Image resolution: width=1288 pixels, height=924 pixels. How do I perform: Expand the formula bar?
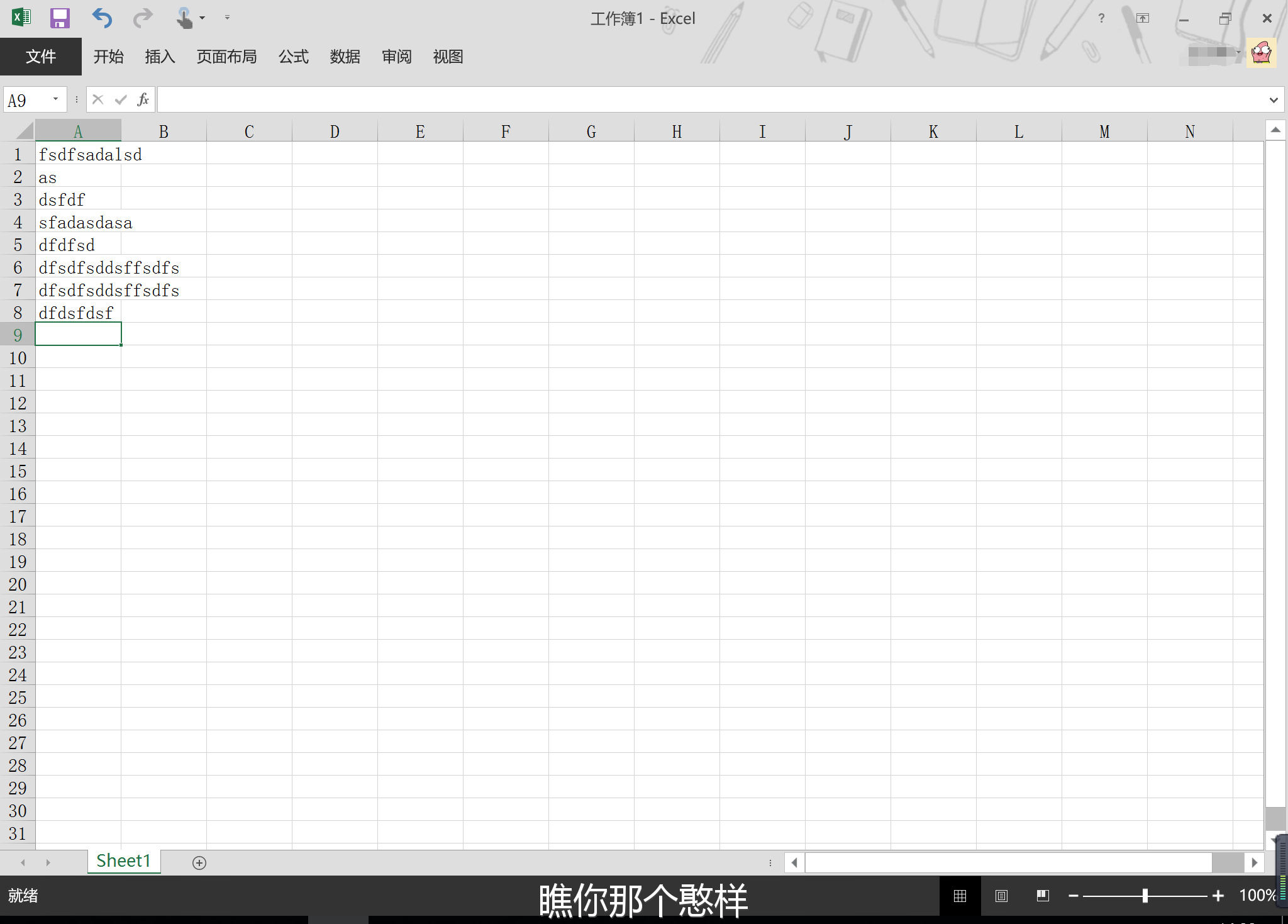1274,100
